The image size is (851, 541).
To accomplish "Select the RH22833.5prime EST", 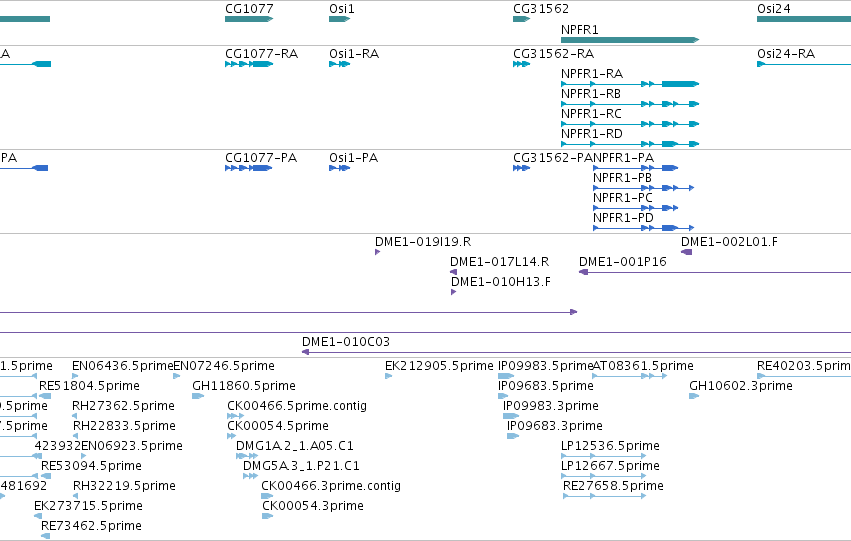I will click(x=75, y=435).
